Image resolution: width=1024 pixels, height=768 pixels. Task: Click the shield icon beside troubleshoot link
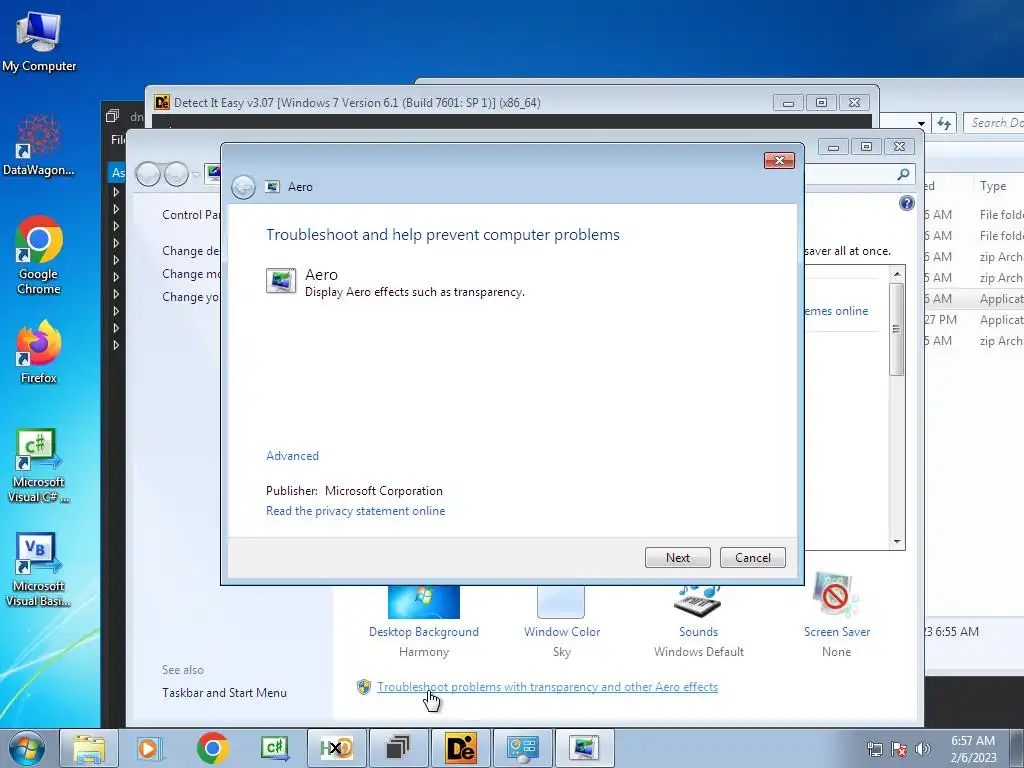[364, 687]
